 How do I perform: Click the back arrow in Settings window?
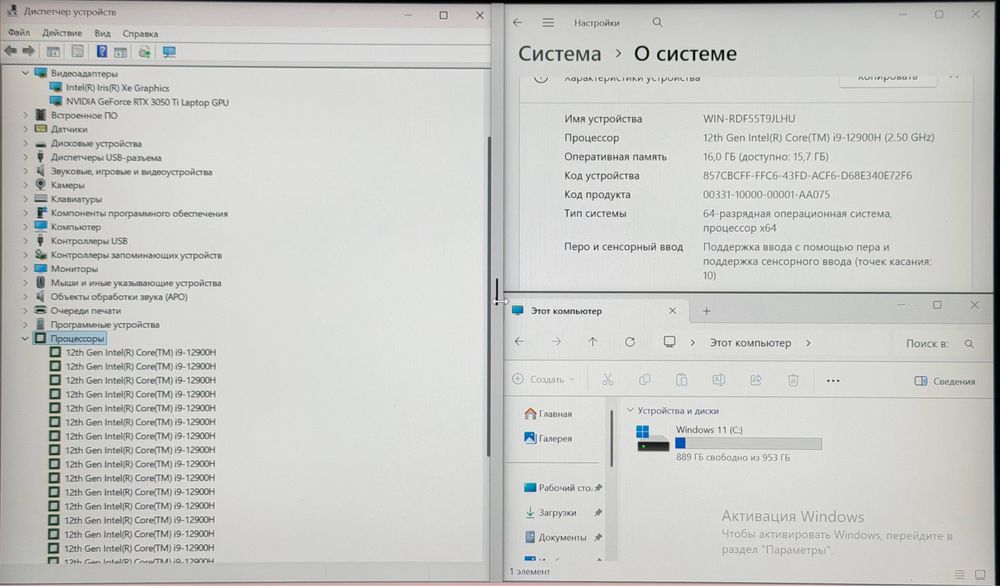click(x=518, y=22)
